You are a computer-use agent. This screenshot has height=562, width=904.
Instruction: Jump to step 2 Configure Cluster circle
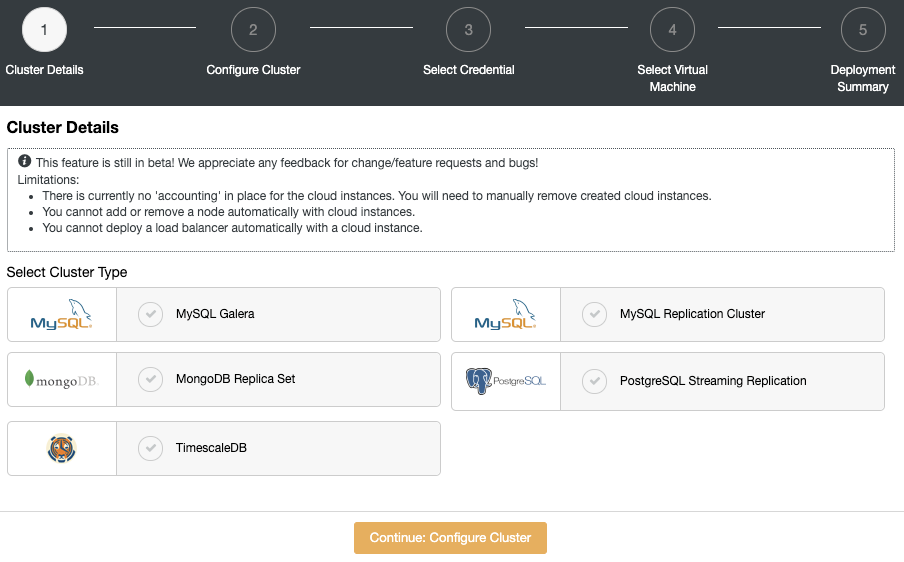253,29
